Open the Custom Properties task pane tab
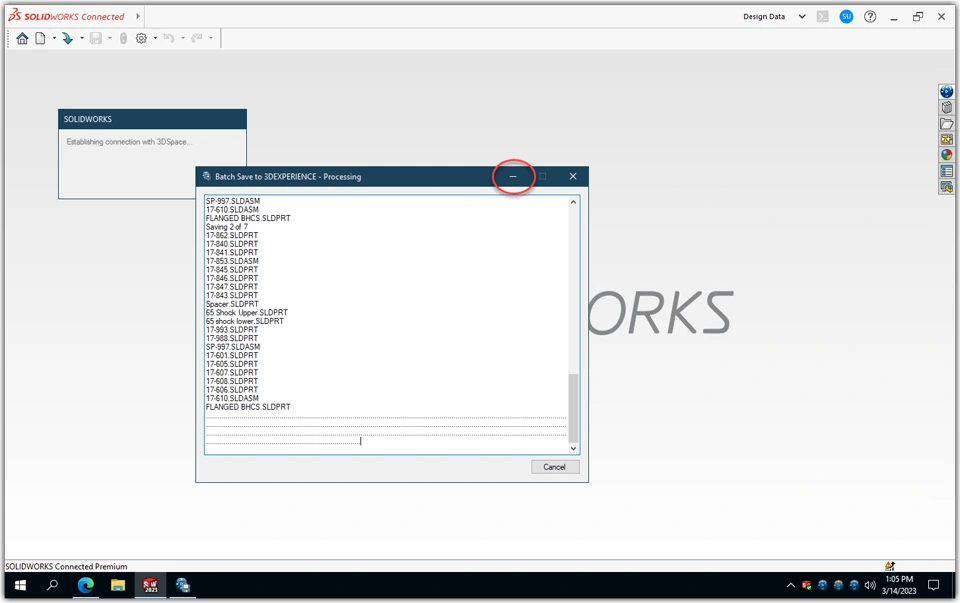960x603 pixels. click(947, 171)
